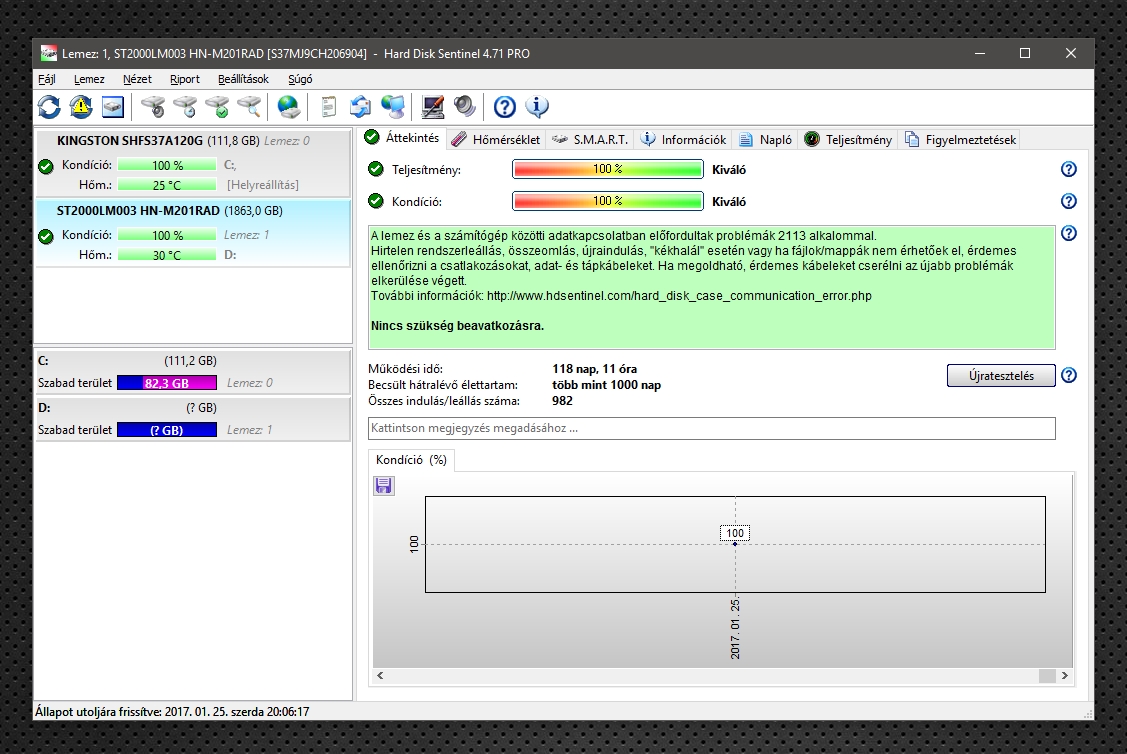Click the Kondíció 100 % gradient bar

pyautogui.click(x=607, y=201)
